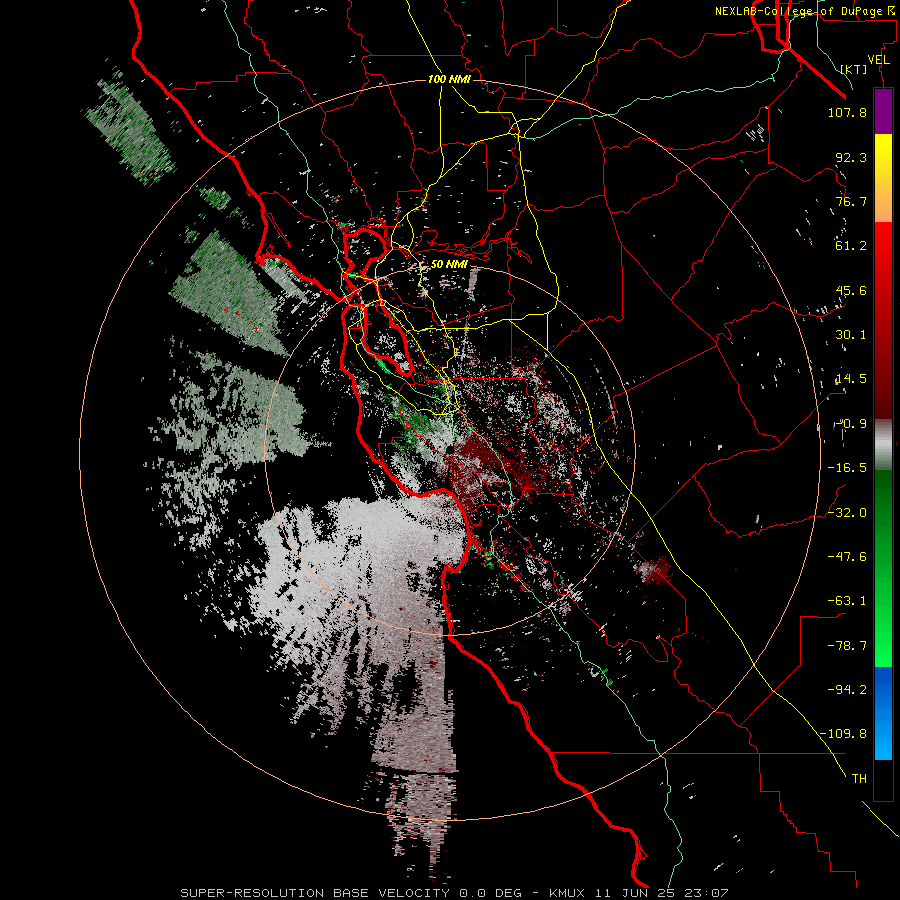900x900 pixels.
Task: Select the 76.7 velocity scale label
Action: tap(851, 201)
